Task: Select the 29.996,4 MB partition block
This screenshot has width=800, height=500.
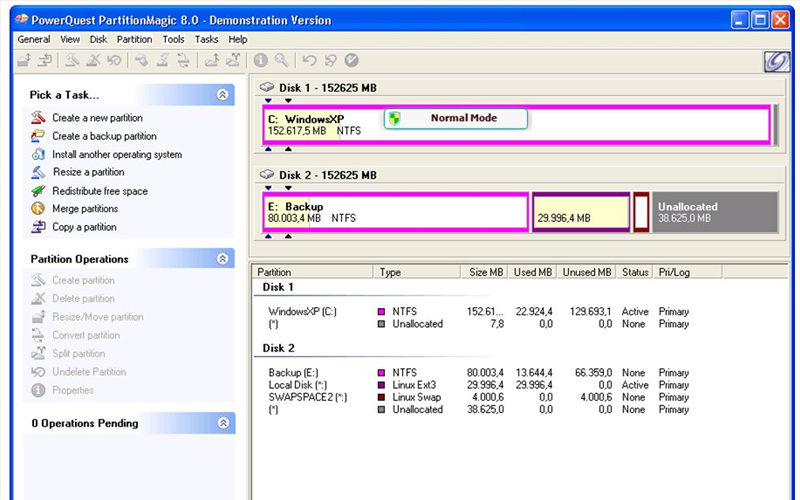Action: coord(581,212)
